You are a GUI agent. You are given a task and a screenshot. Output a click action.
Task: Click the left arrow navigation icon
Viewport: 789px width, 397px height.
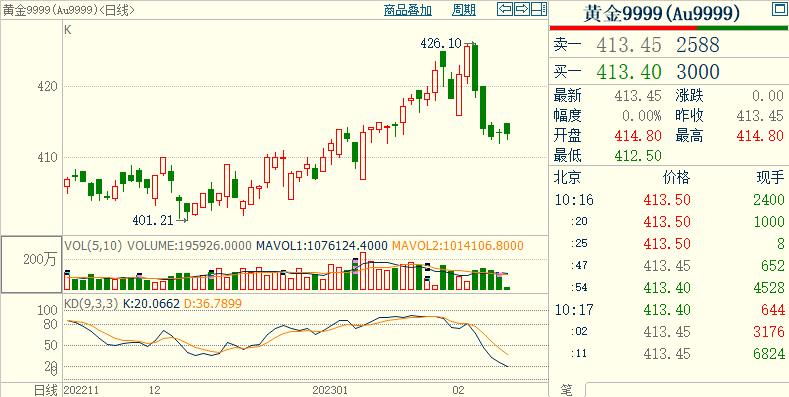(505, 9)
